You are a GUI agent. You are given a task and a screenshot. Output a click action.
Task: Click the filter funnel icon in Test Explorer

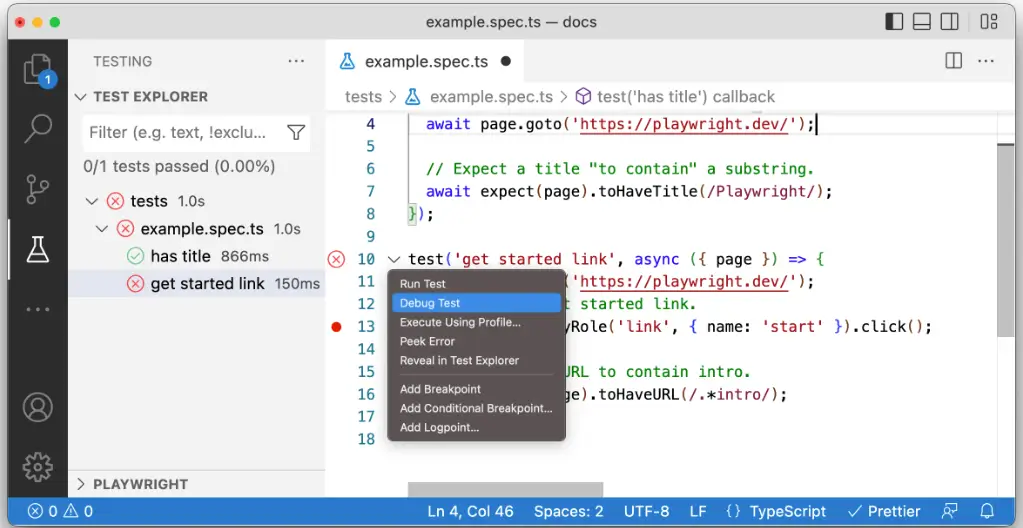click(x=296, y=132)
